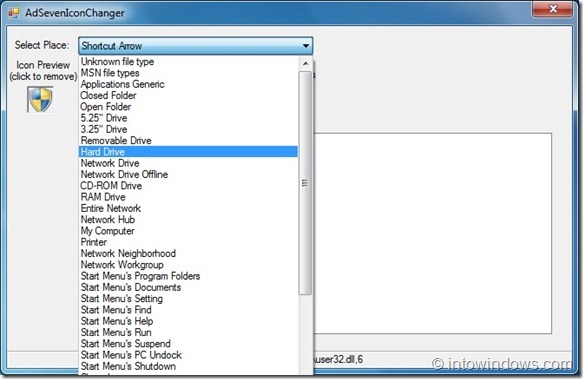The width and height of the screenshot is (583, 379).
Task: Select Network Workgroup from the list
Action: [189, 264]
